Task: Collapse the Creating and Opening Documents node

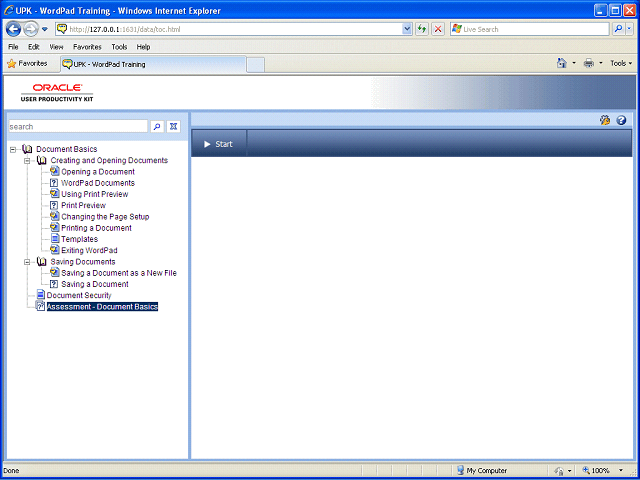Action: click(x=27, y=161)
